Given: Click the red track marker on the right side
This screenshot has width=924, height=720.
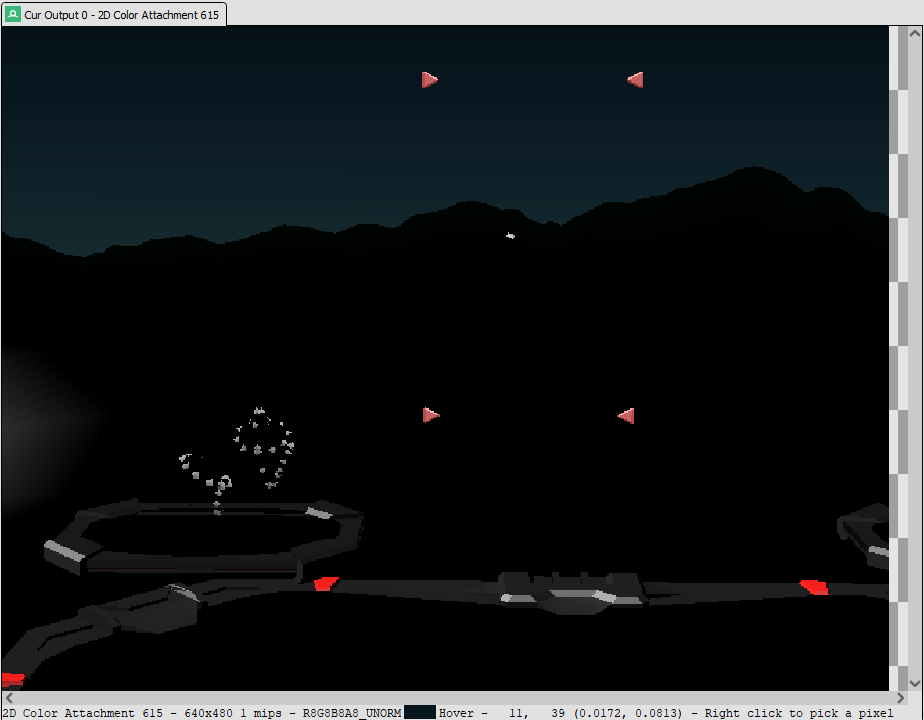Looking at the screenshot, I should (814, 587).
